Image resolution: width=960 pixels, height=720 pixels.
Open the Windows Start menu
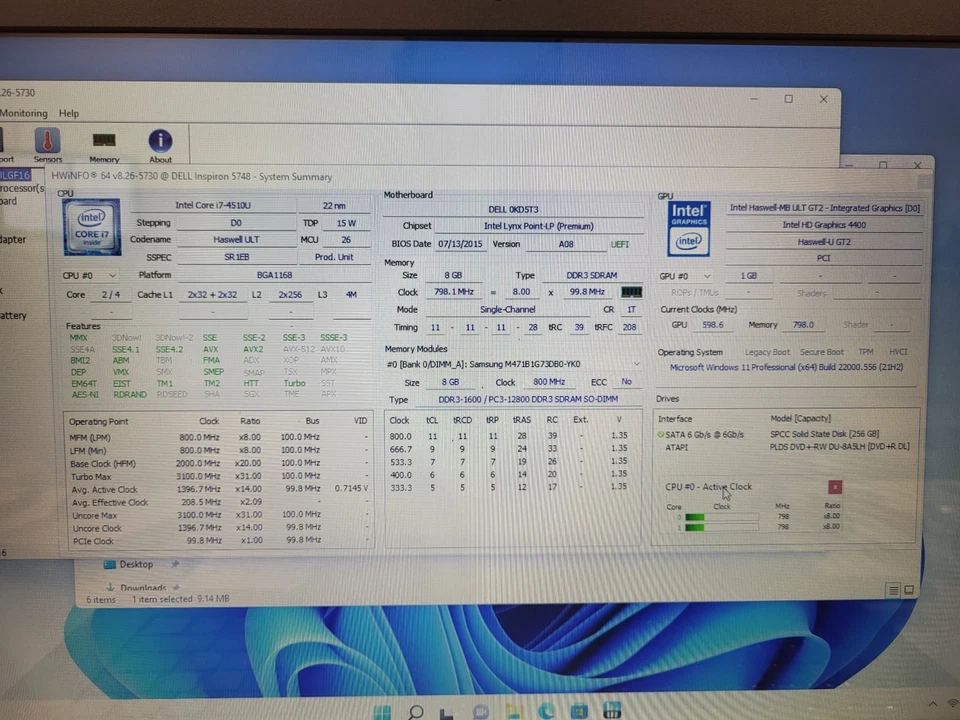click(382, 712)
